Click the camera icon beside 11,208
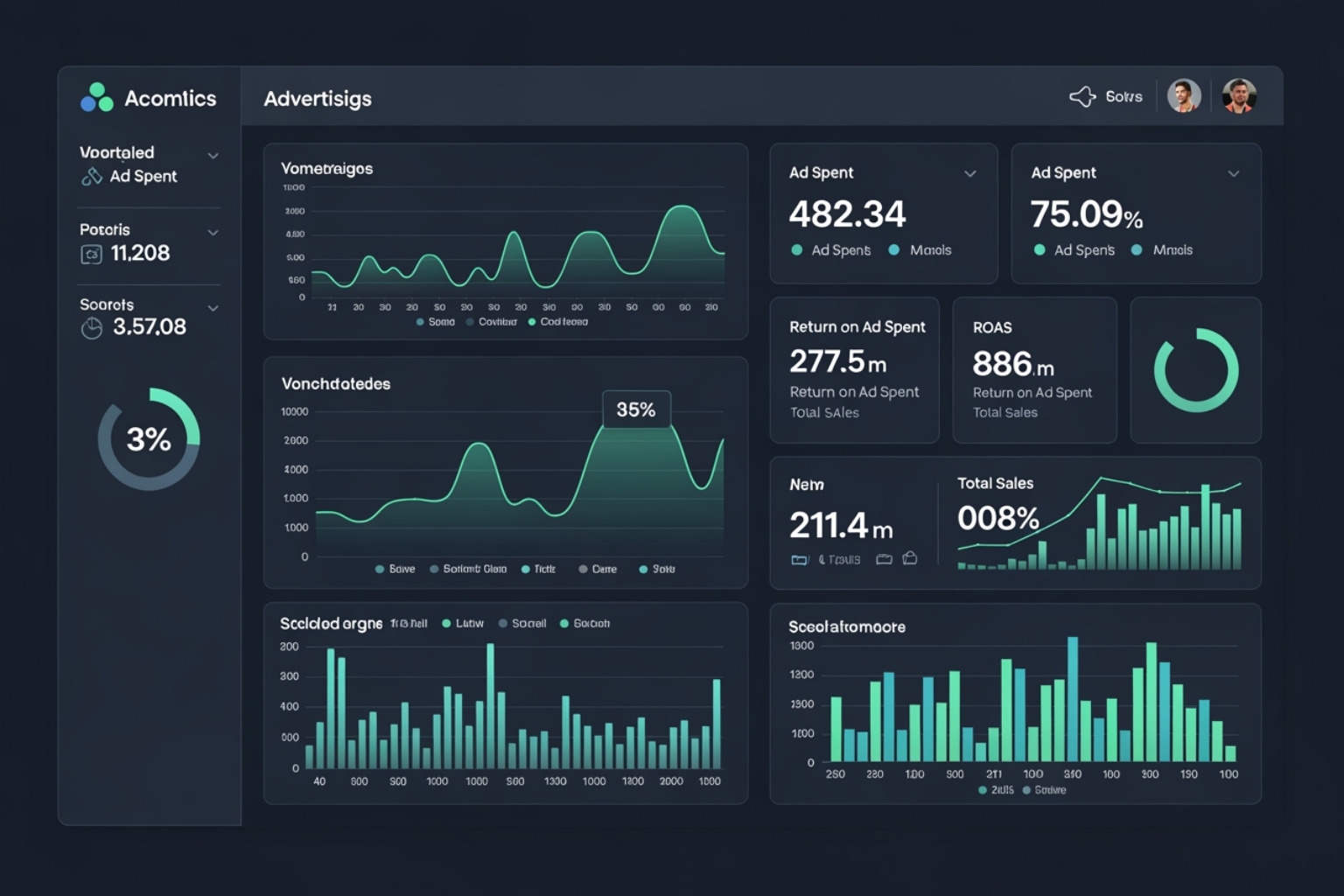 coord(91,253)
